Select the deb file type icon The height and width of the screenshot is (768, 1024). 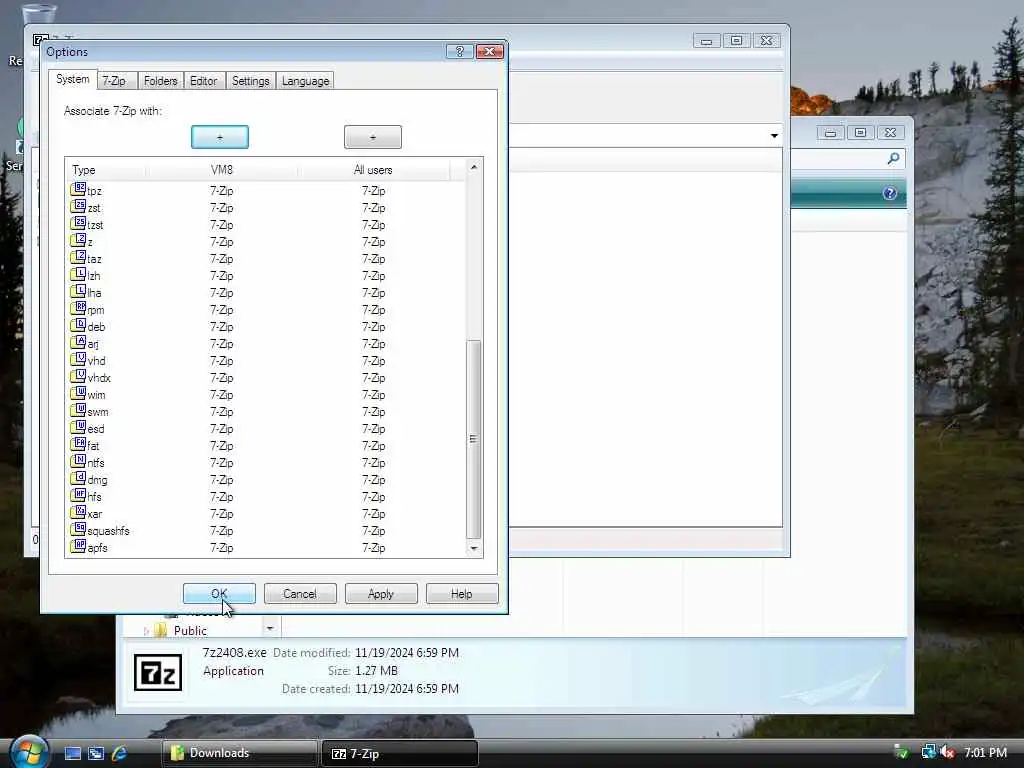pyautogui.click(x=78, y=325)
